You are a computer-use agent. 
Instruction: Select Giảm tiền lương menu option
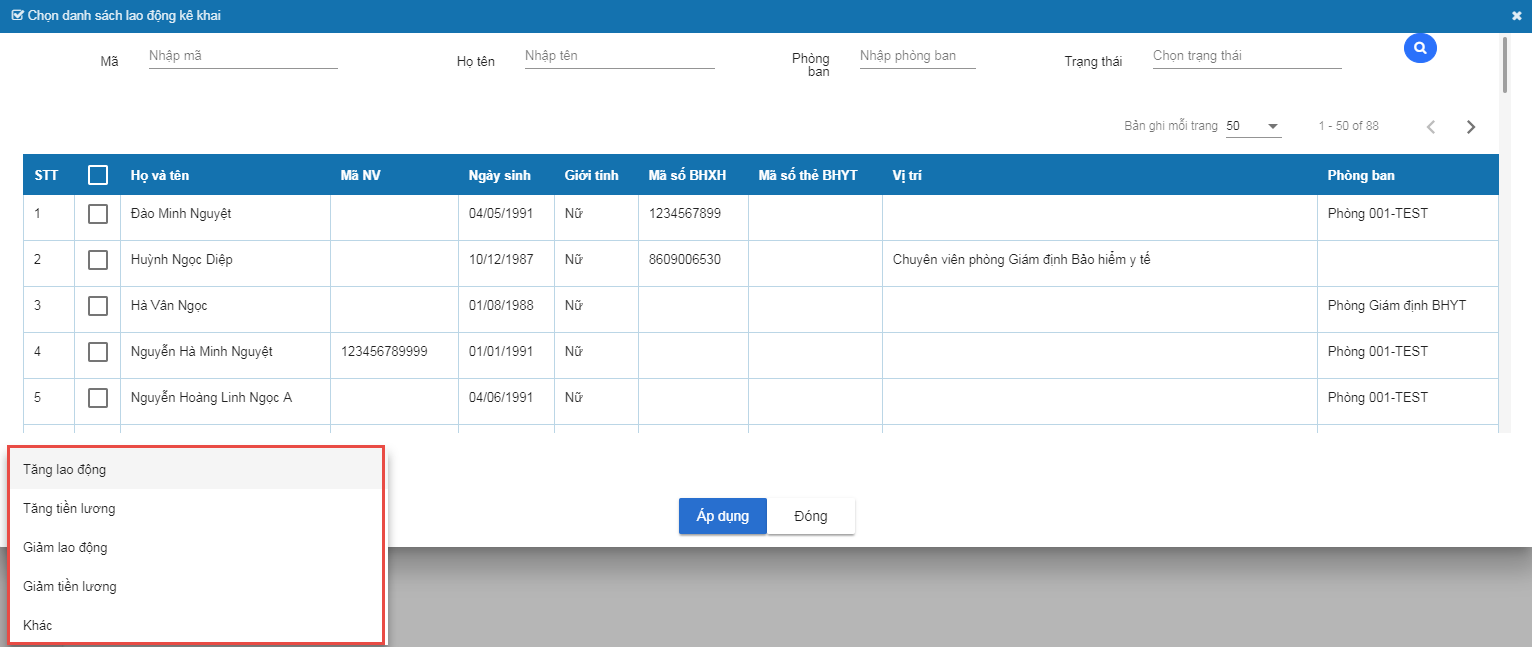pyautogui.click(x=196, y=586)
